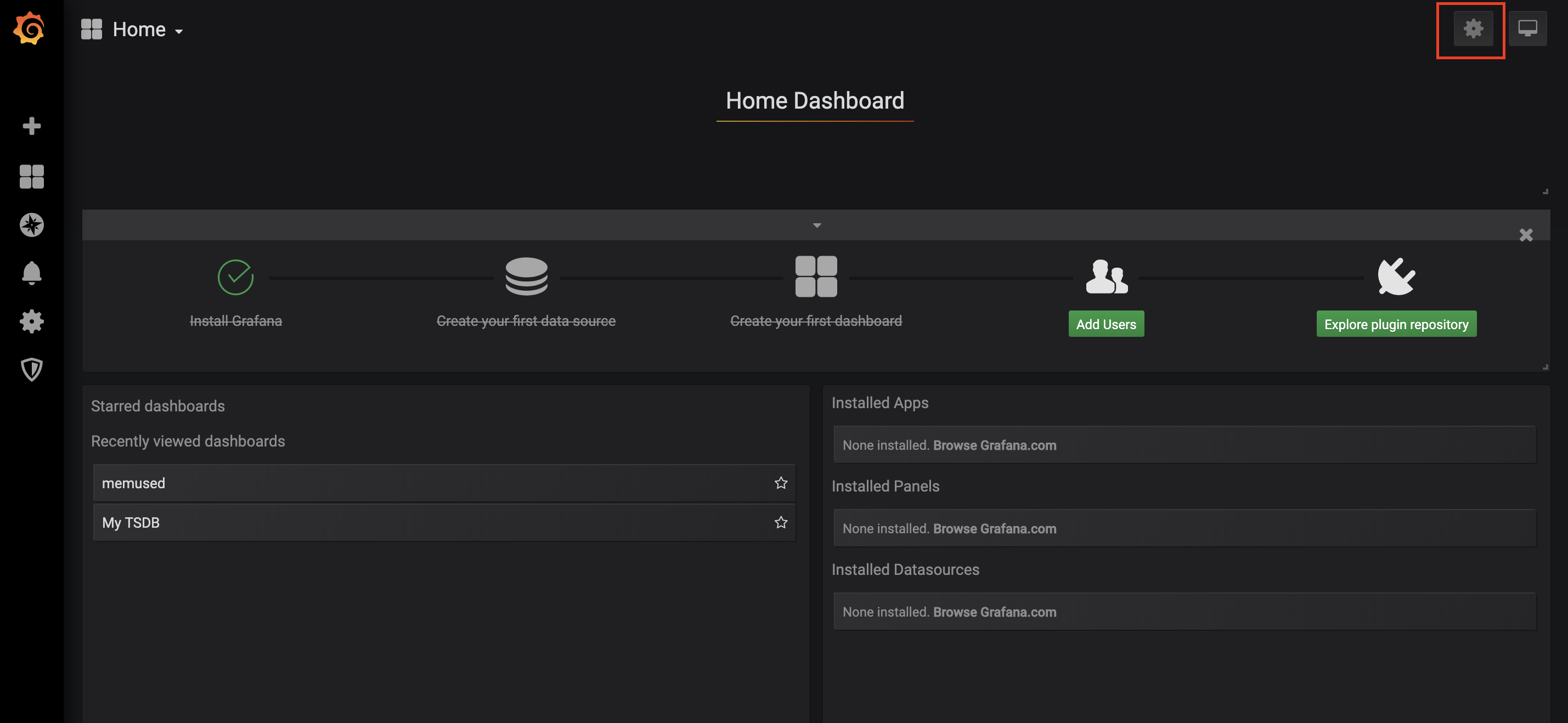1568x723 pixels.
Task: Open the Create new panel icon
Action: point(31,126)
